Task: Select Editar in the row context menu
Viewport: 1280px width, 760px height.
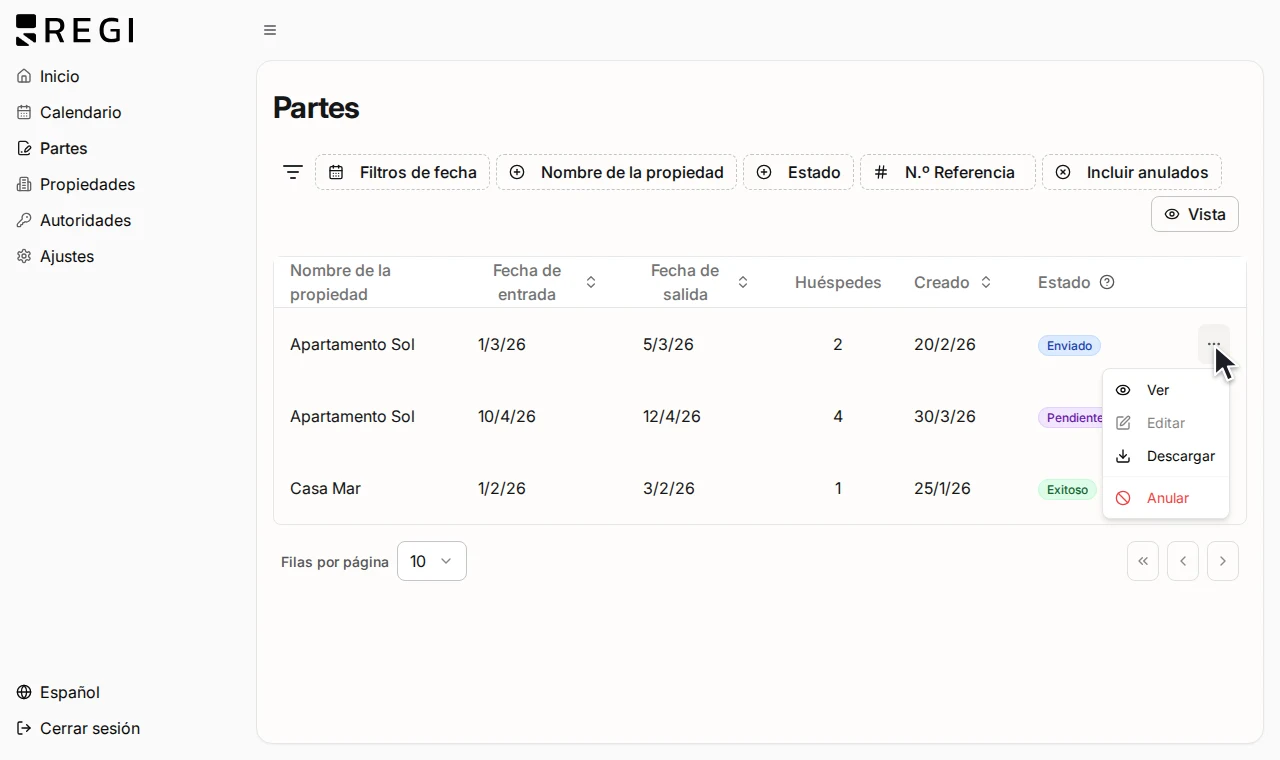Action: click(x=1166, y=423)
